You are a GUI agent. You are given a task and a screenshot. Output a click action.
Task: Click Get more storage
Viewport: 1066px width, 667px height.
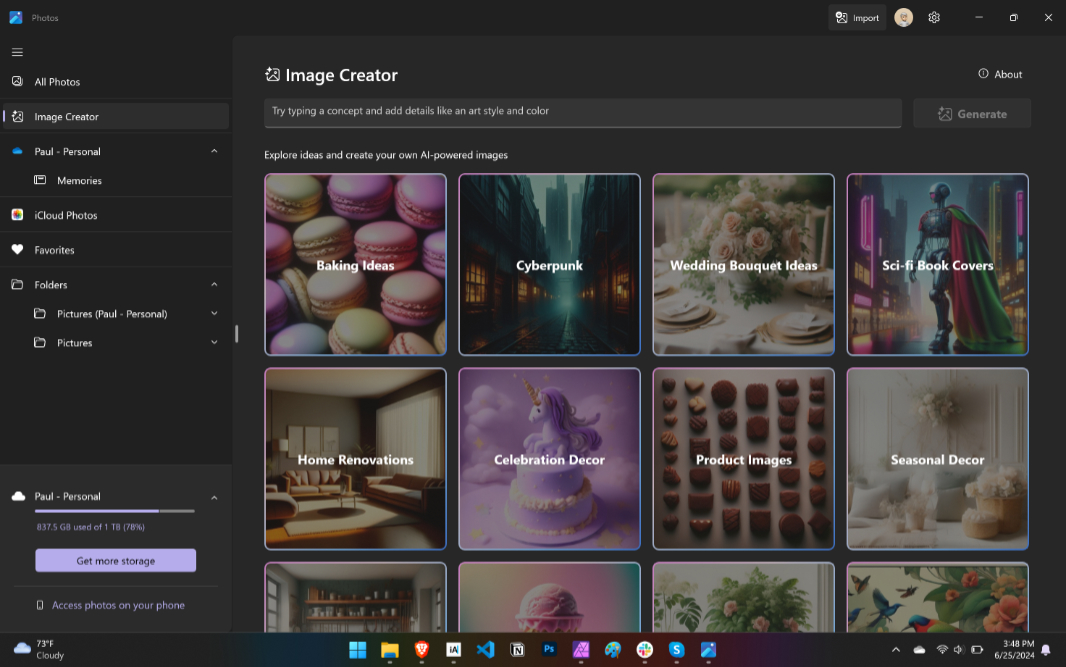click(x=116, y=561)
